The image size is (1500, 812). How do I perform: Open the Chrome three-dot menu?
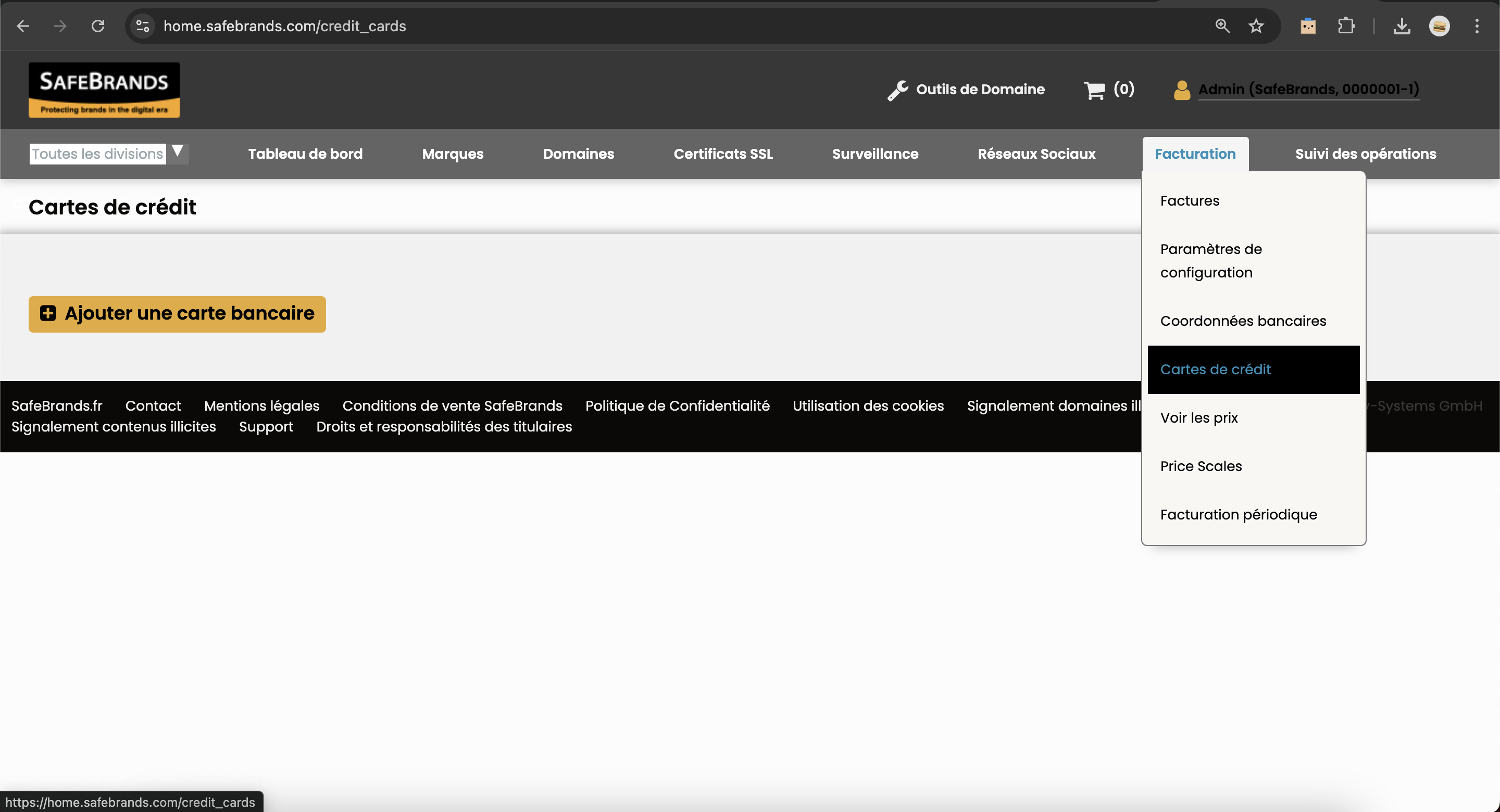(1477, 26)
